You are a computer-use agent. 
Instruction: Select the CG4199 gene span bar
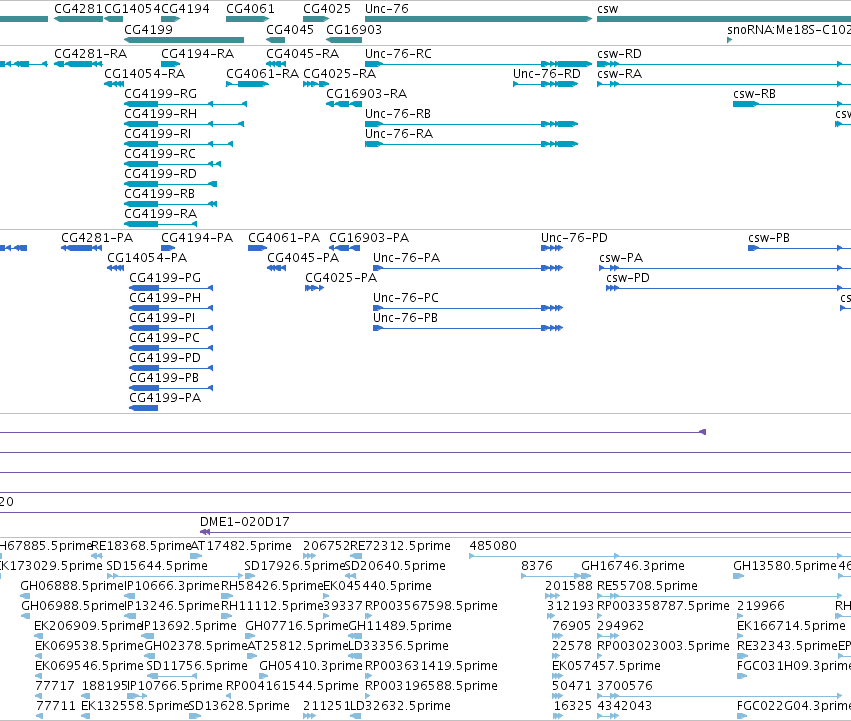click(184, 40)
